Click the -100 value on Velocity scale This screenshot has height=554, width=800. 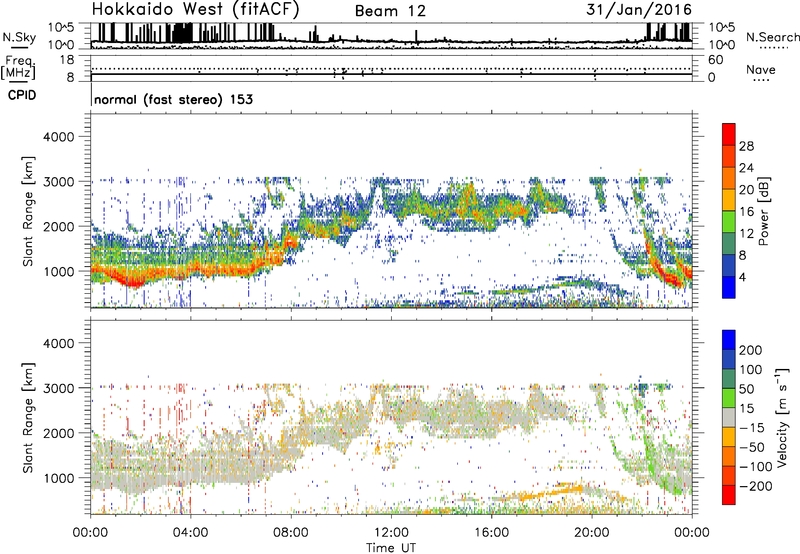coord(755,466)
